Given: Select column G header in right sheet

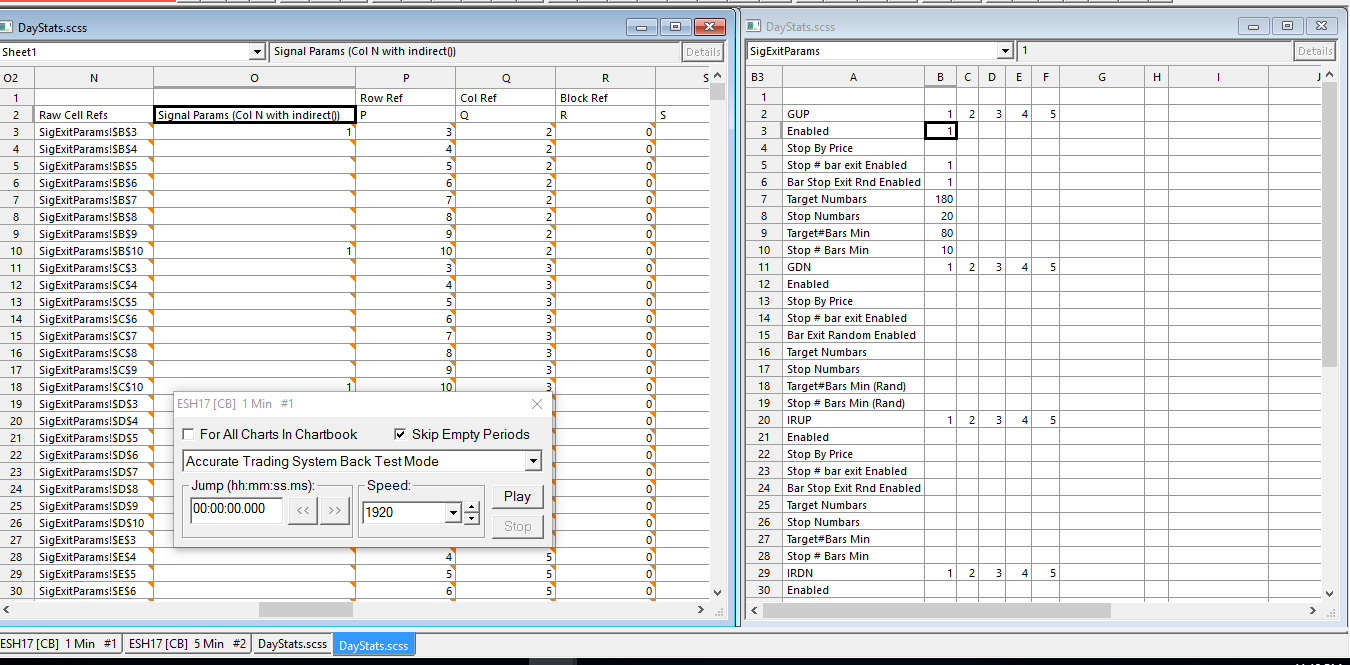Looking at the screenshot, I should tap(1102, 77).
